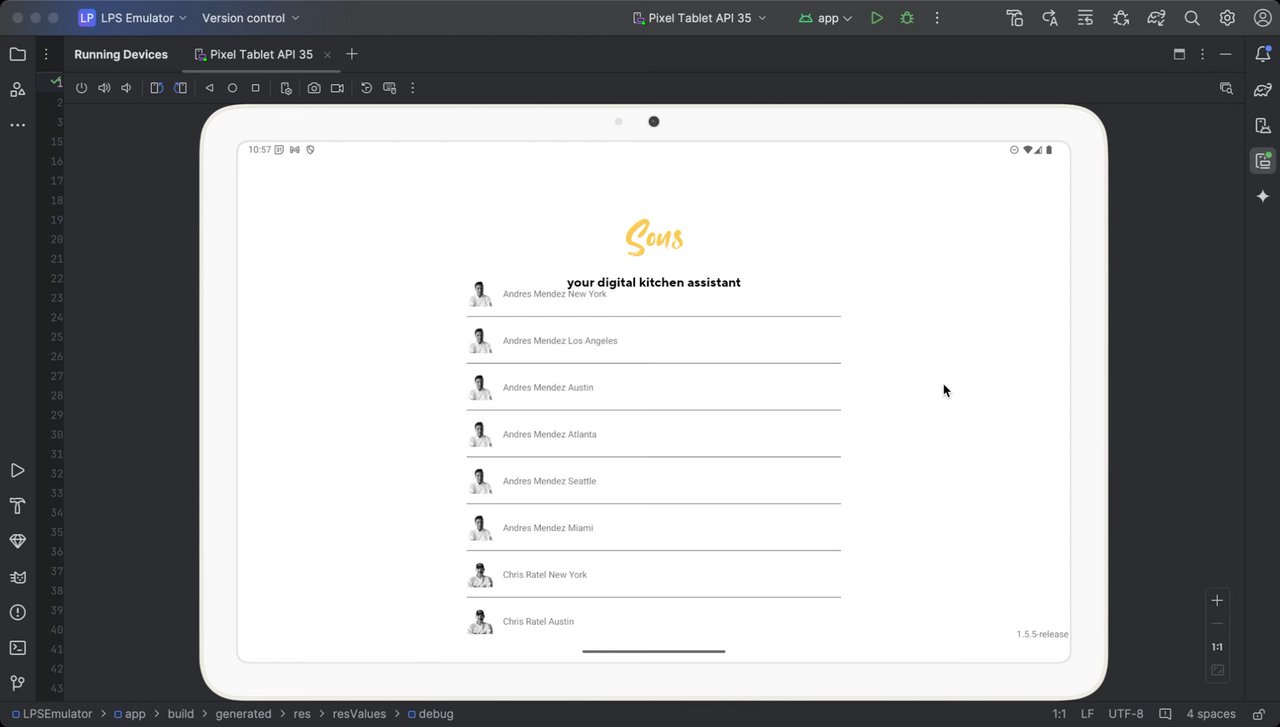
Task: Open the Build hammer tool window in the left sidebar
Action: coord(17,505)
